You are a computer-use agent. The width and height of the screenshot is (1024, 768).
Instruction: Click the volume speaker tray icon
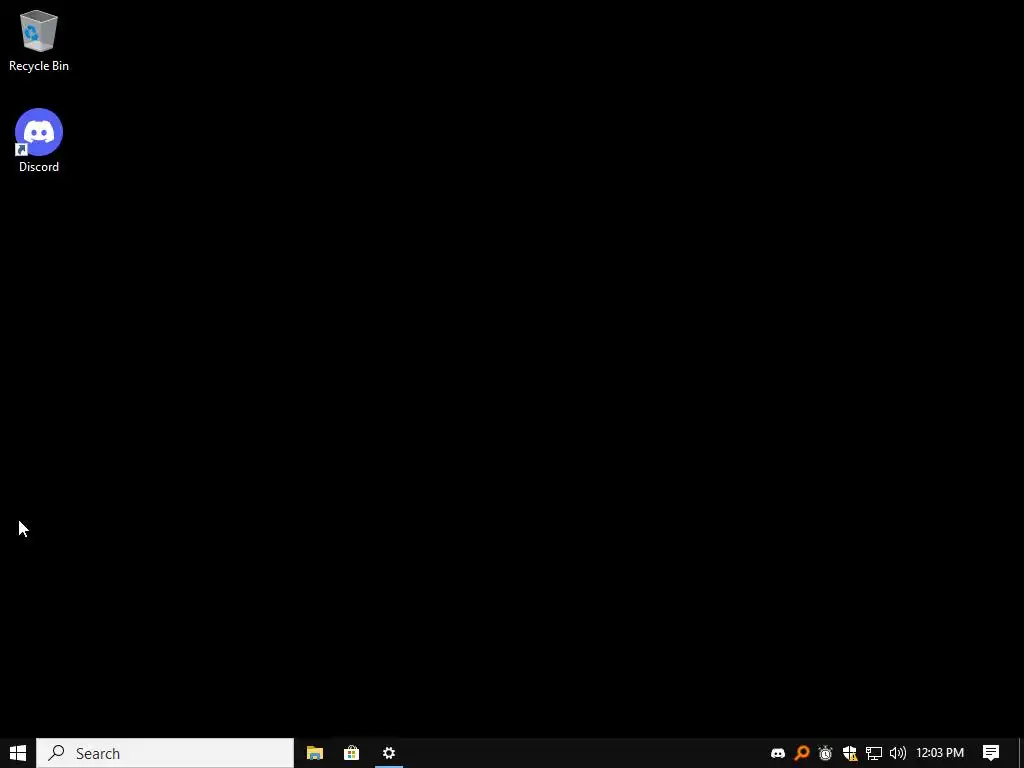[898, 753]
